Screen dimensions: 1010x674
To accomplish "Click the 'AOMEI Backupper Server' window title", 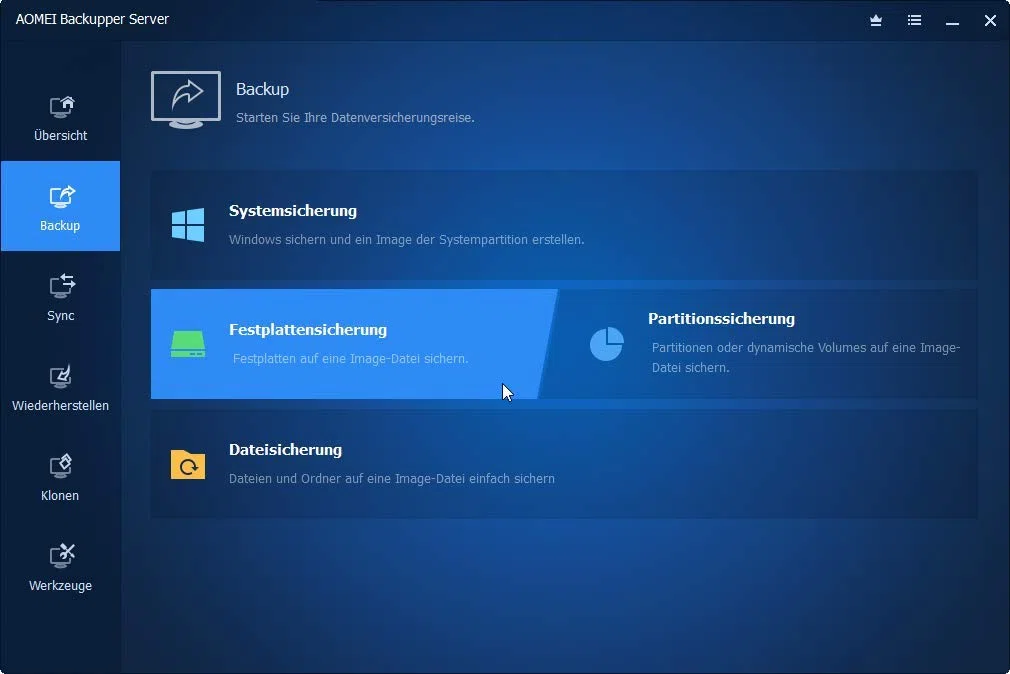I will 92,19.
